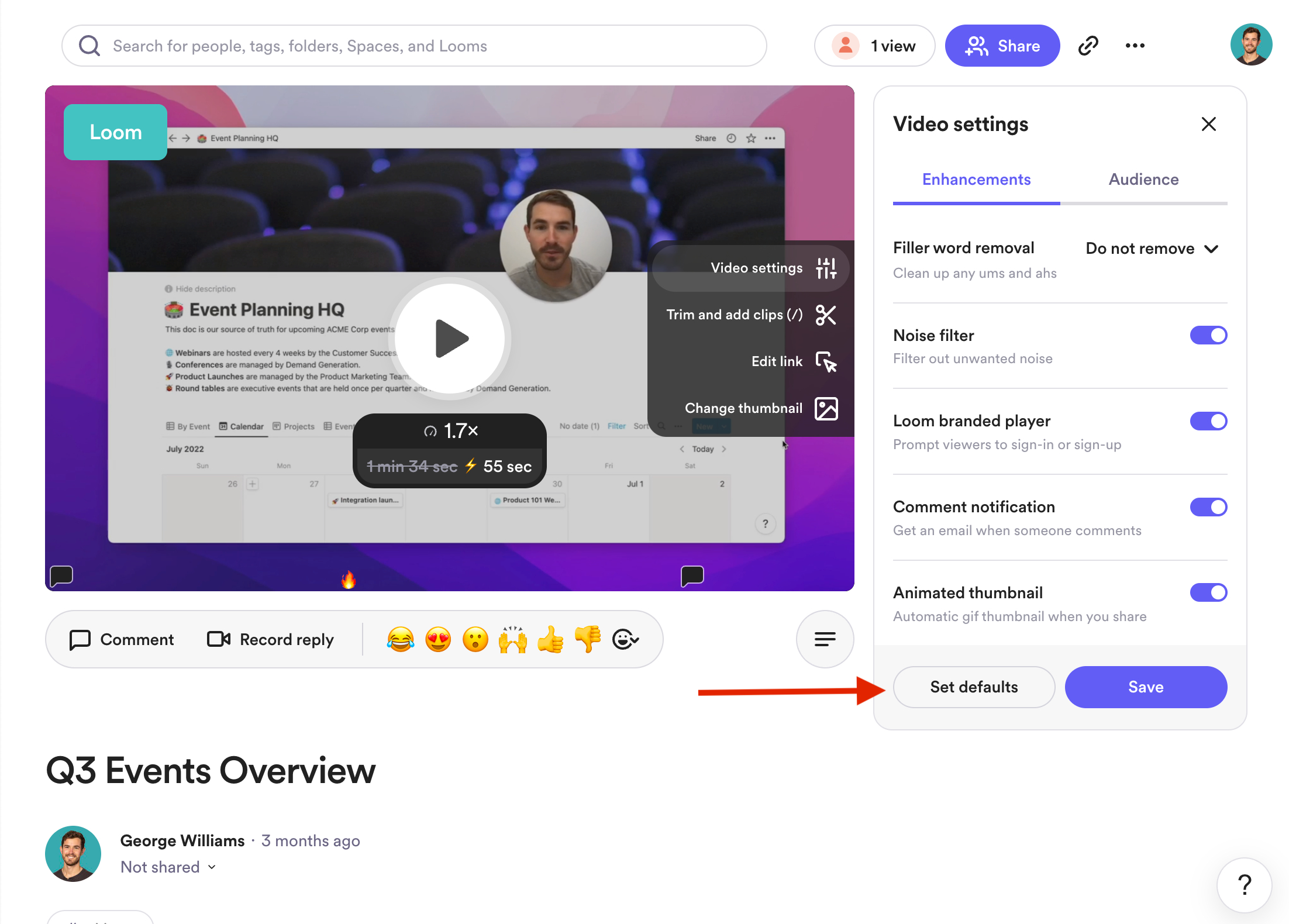Click the comment marker at the right of the timeline

[692, 575]
